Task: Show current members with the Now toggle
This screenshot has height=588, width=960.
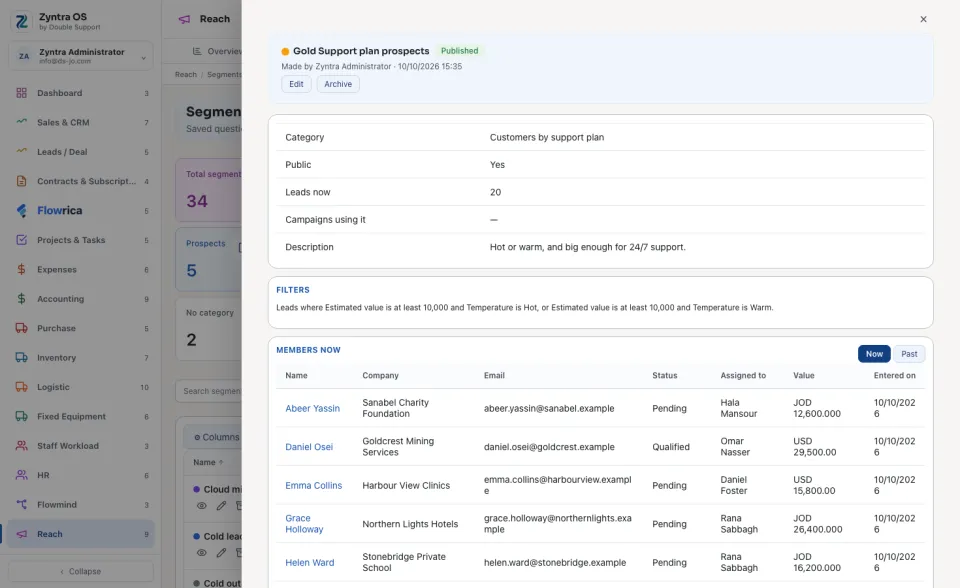Action: 874,354
